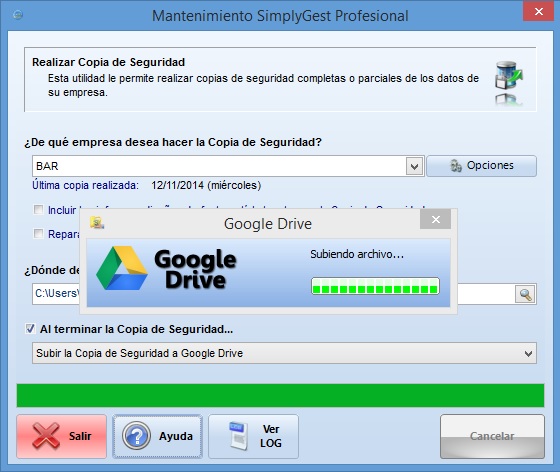Toggle the 'Reparar' checkbox
Image resolution: width=560 pixels, height=472 pixels.
(x=38, y=234)
